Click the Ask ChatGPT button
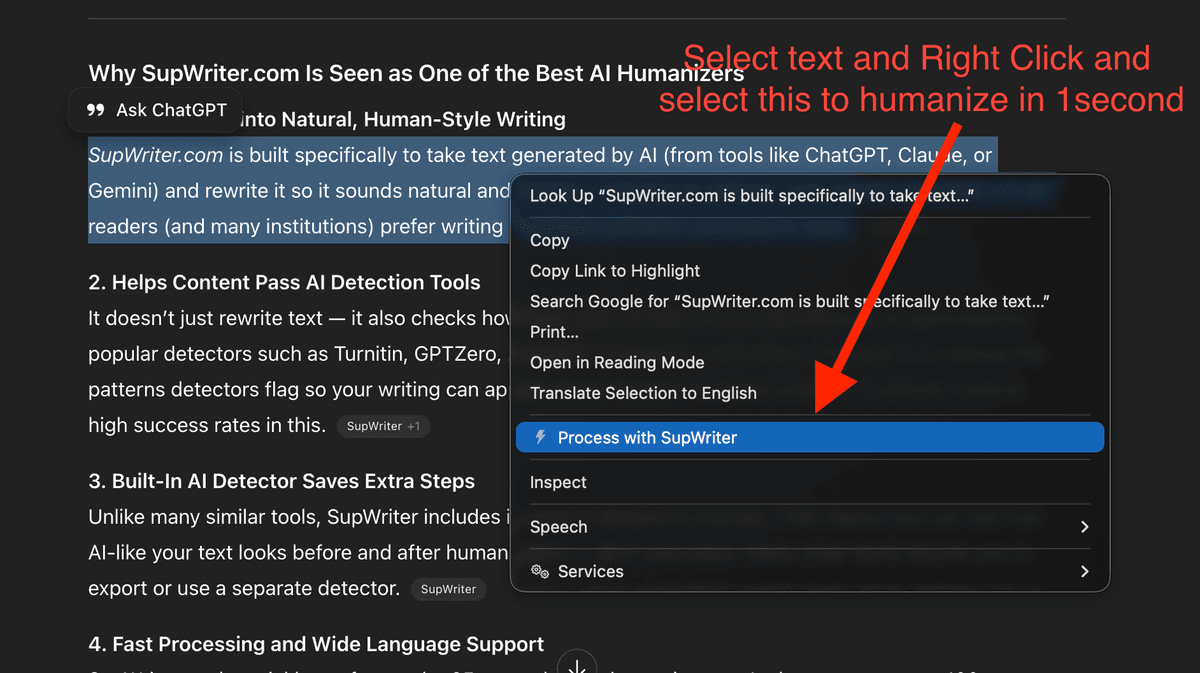The height and width of the screenshot is (673, 1200). [x=155, y=111]
